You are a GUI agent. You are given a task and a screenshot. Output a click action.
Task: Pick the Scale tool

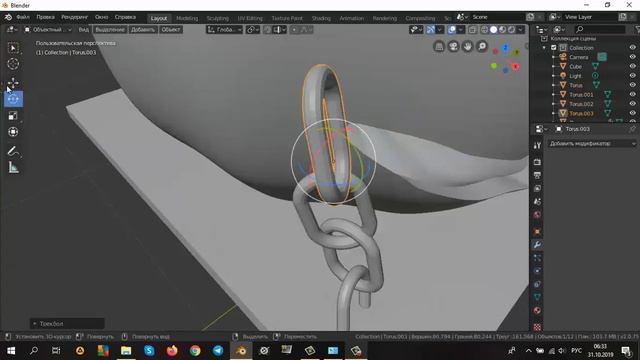[x=13, y=116]
